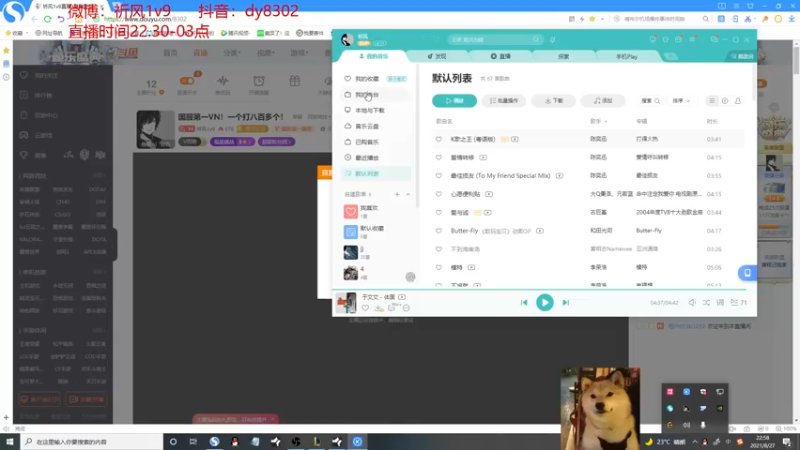Switch to the album disc view icon
The width and height of the screenshot is (800, 450).
[x=725, y=101]
